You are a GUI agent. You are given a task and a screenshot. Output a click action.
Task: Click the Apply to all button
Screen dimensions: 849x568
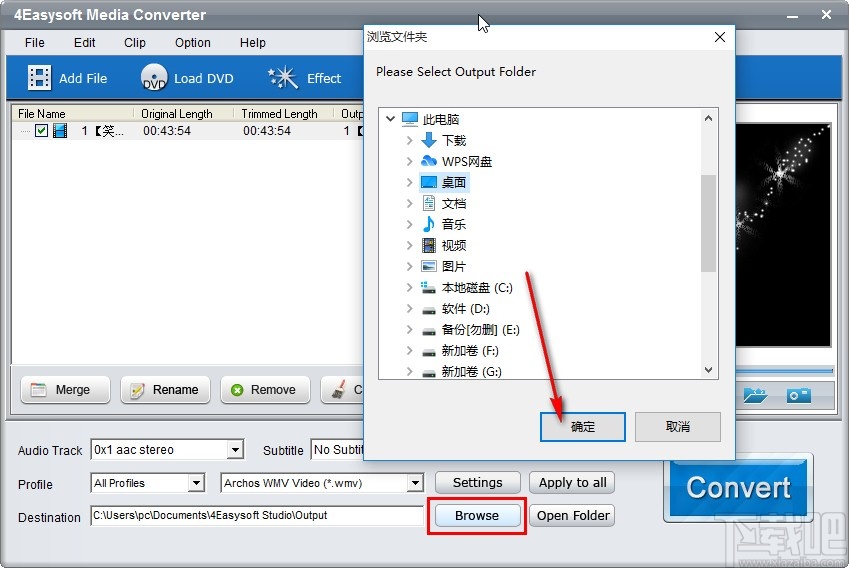tap(572, 482)
